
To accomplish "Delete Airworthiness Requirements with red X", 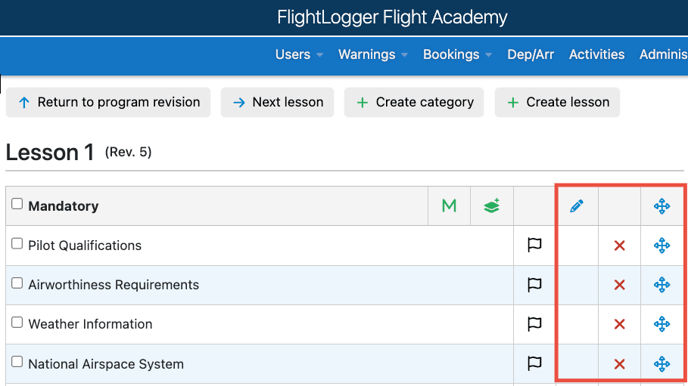I will tap(620, 285).
